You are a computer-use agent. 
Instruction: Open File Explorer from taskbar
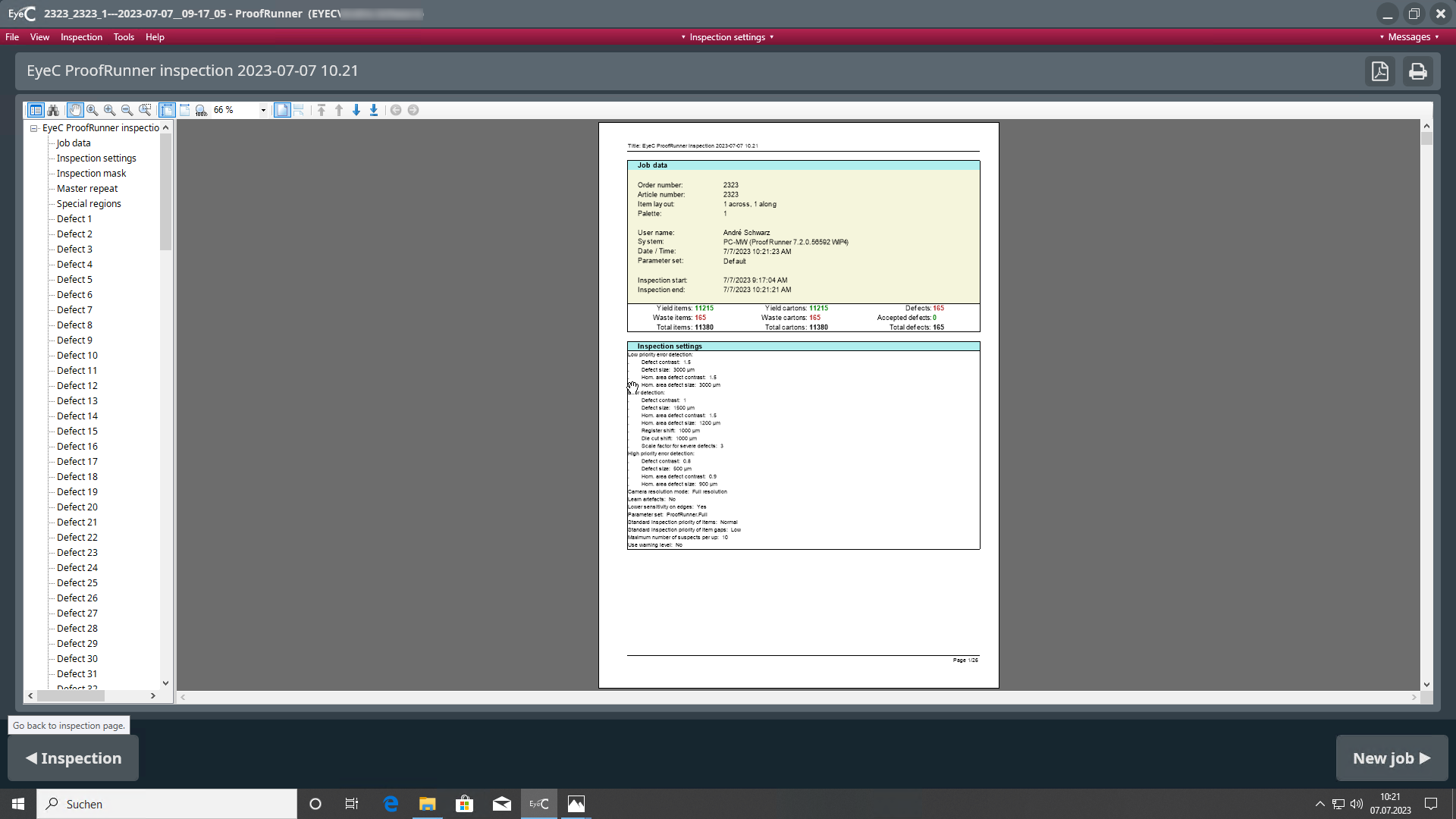(428, 804)
